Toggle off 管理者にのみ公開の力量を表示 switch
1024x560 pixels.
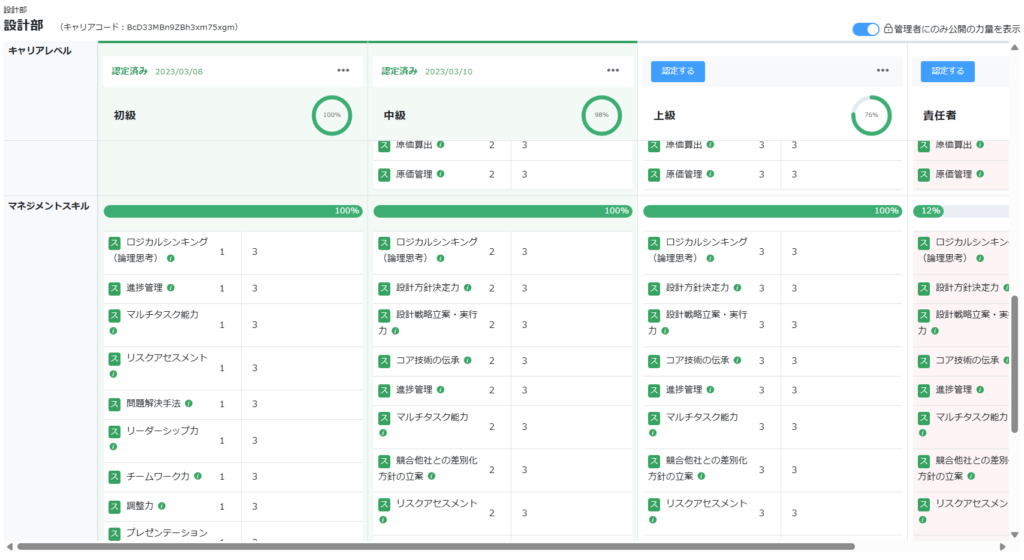coord(865,30)
